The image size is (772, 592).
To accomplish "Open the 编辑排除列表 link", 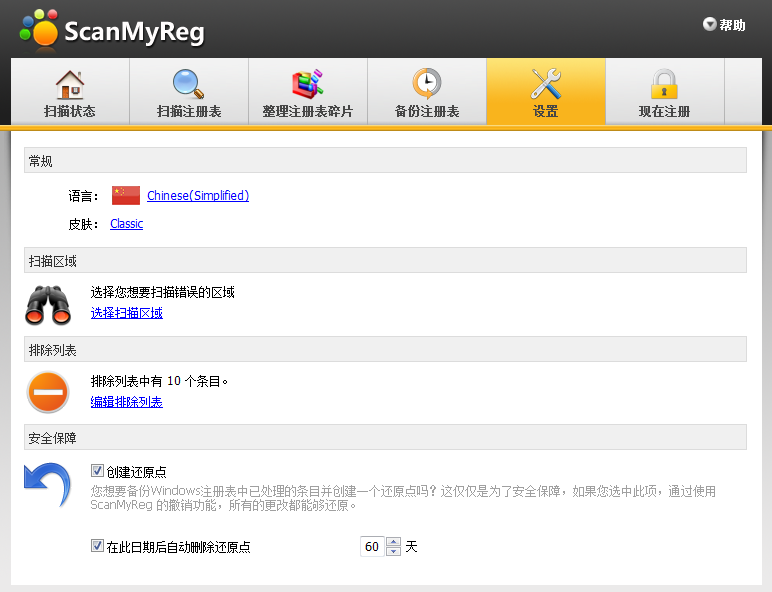I will (127, 402).
